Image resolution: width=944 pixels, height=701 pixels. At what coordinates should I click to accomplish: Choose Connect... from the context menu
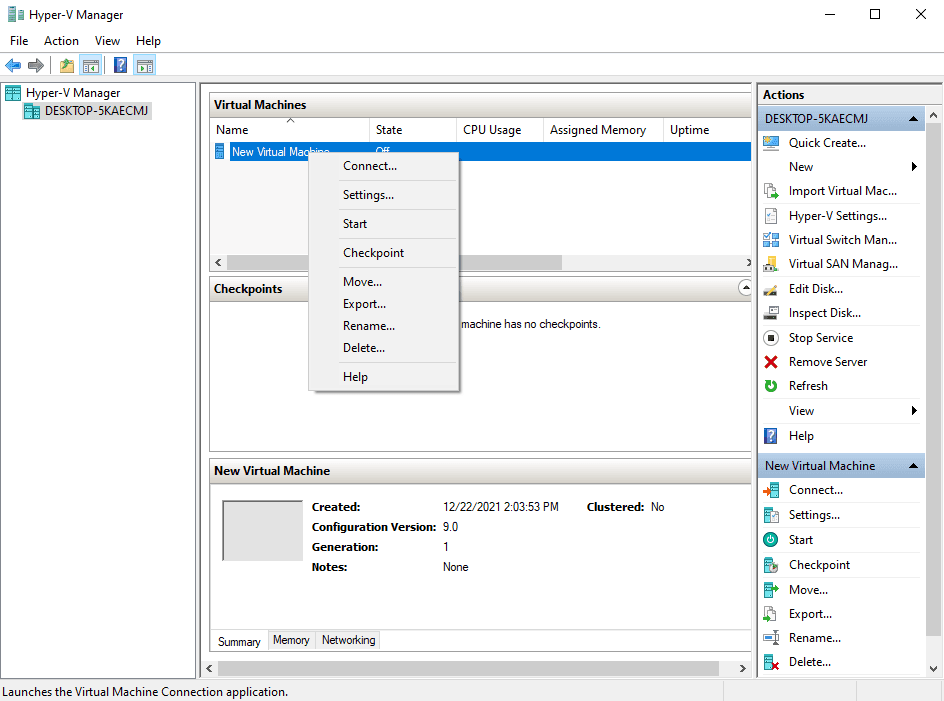384,166
